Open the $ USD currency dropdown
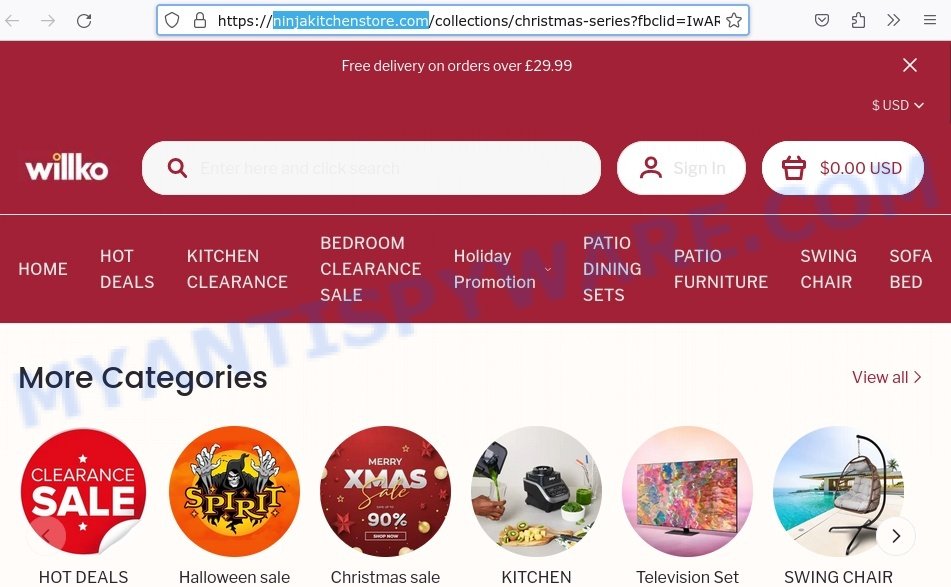The image size is (951, 587). (x=898, y=105)
